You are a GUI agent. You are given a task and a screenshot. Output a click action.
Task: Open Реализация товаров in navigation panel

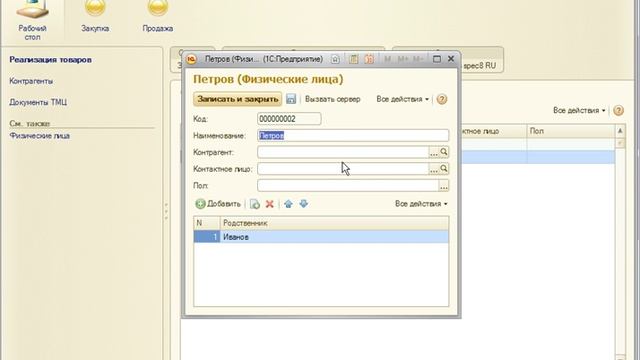point(50,60)
